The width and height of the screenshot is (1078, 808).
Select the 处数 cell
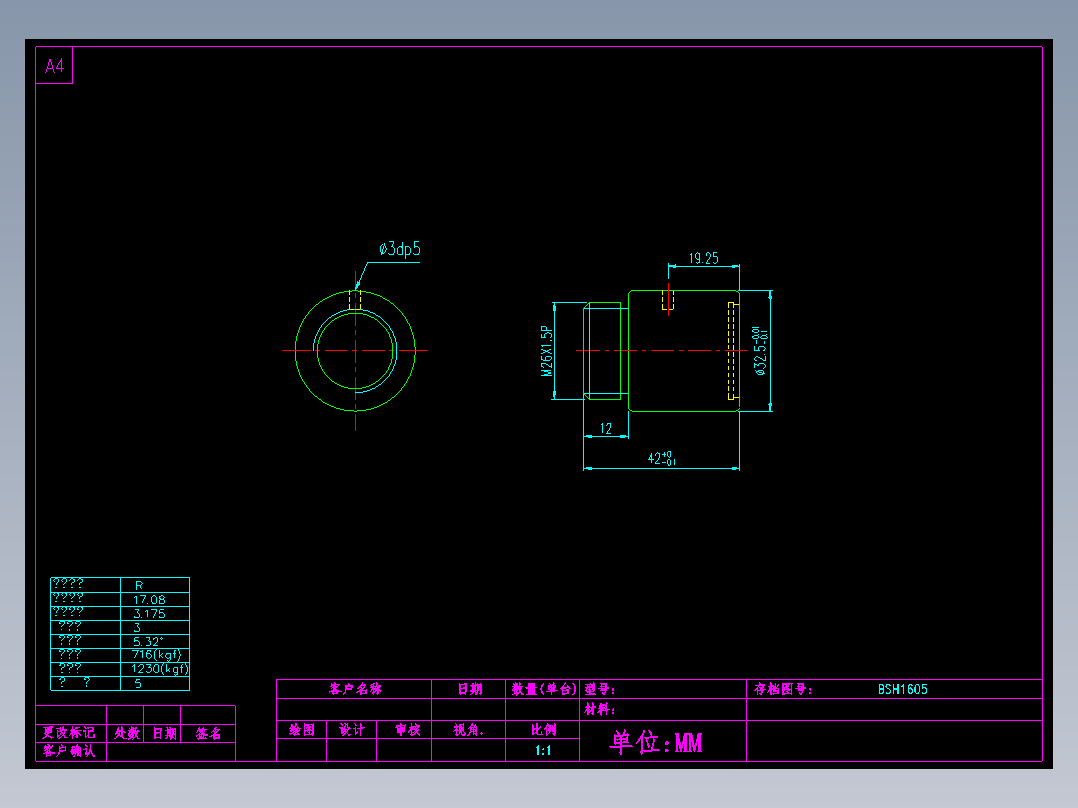click(x=126, y=733)
